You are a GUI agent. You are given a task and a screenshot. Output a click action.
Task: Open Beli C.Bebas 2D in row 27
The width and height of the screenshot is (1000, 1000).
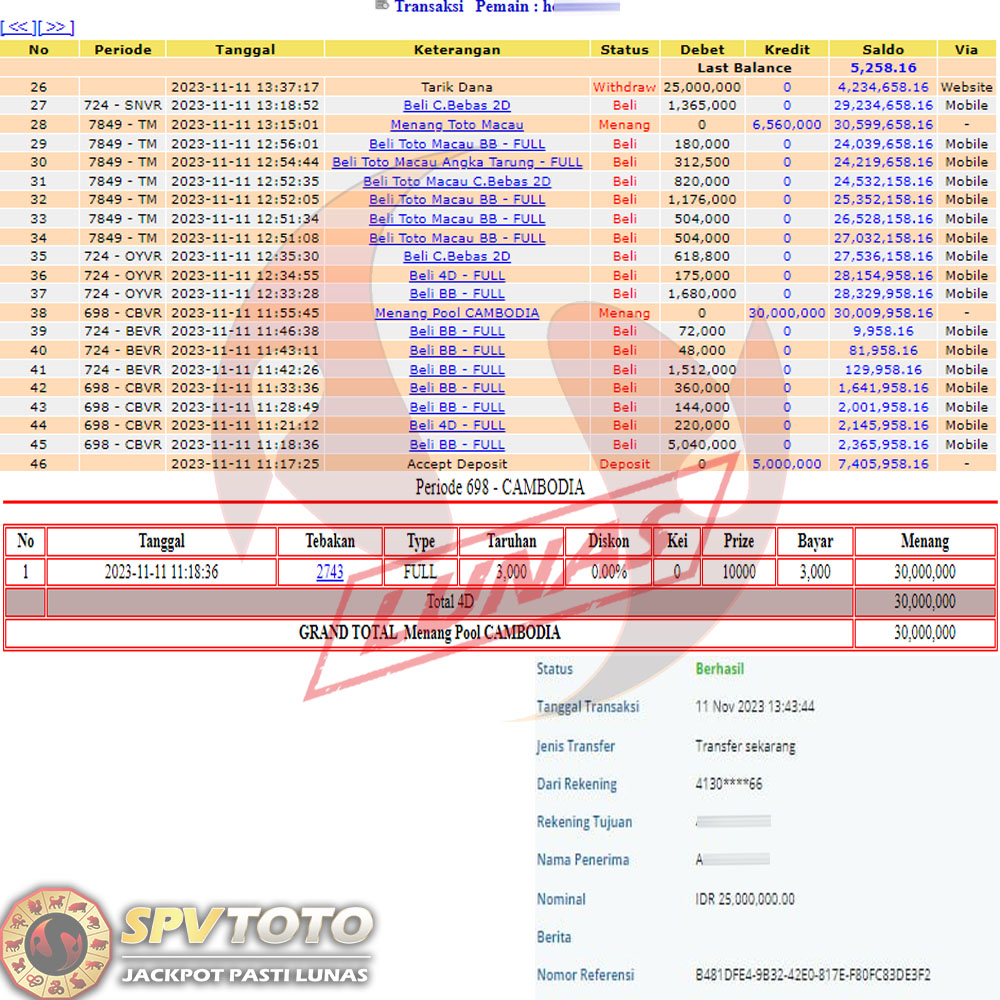[x=457, y=105]
